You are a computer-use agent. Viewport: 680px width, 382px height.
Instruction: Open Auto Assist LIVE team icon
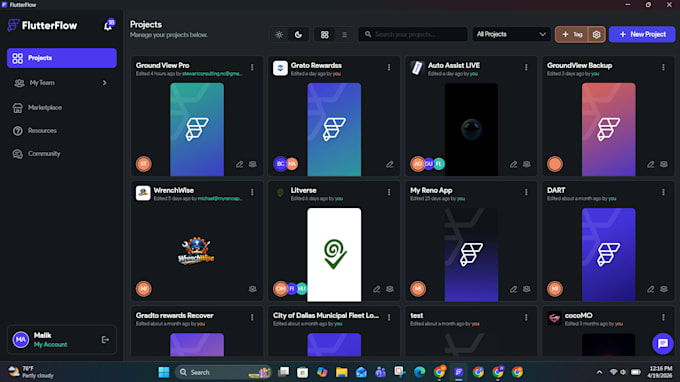(x=526, y=164)
